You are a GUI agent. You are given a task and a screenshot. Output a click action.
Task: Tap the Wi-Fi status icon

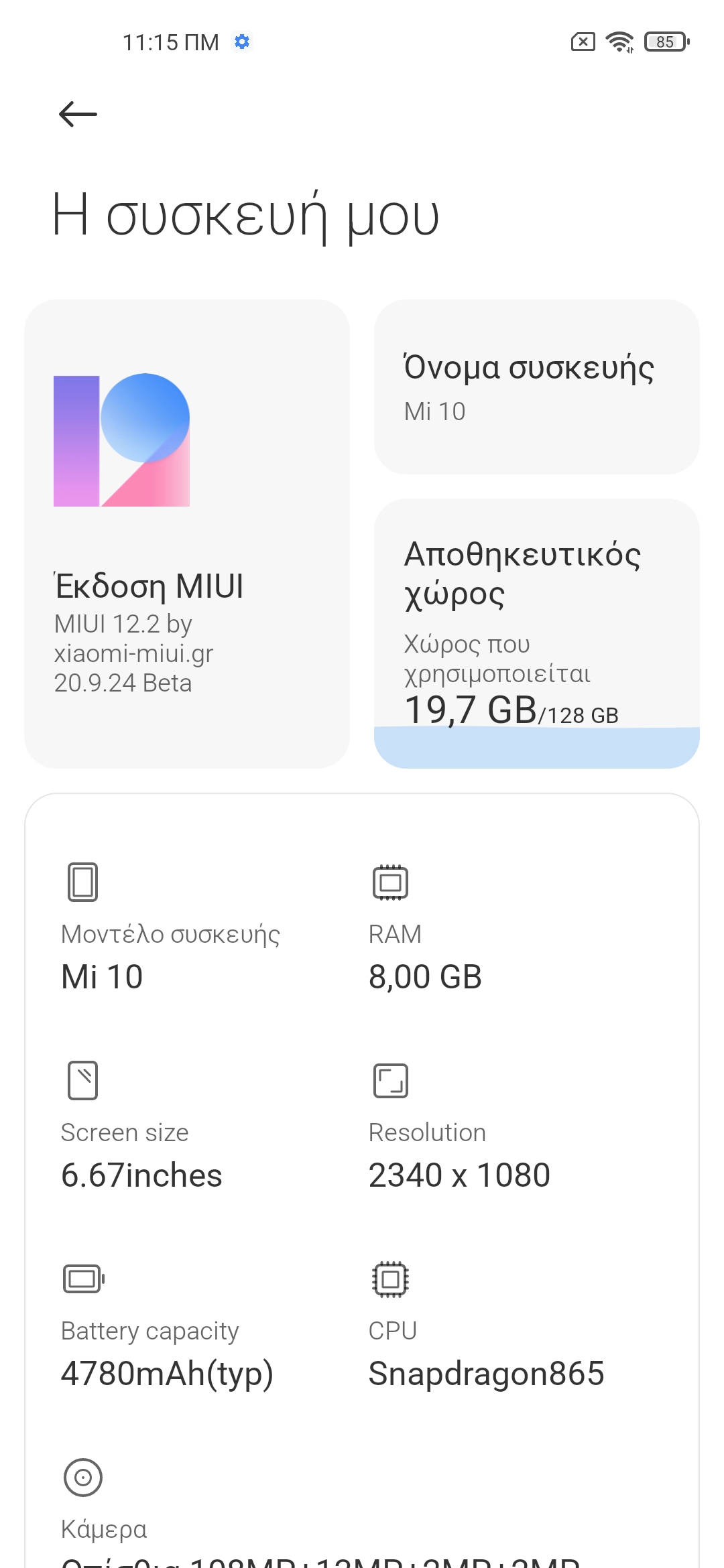pyautogui.click(x=619, y=42)
